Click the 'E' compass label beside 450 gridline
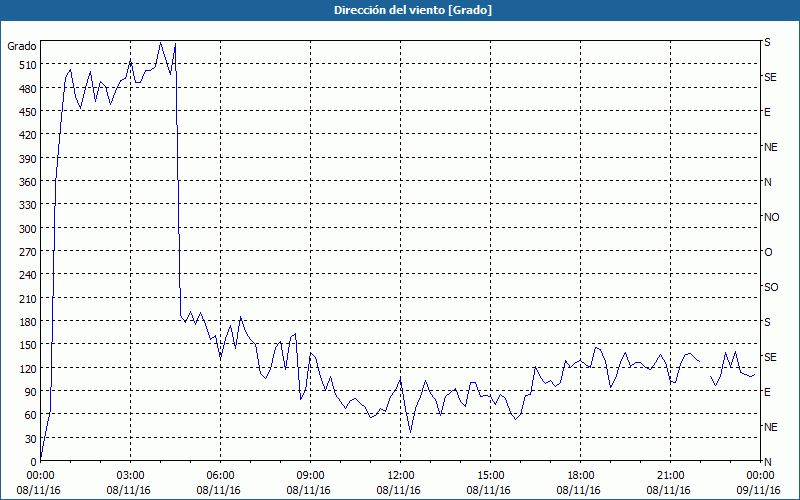The height and width of the screenshot is (500, 800). (767, 112)
